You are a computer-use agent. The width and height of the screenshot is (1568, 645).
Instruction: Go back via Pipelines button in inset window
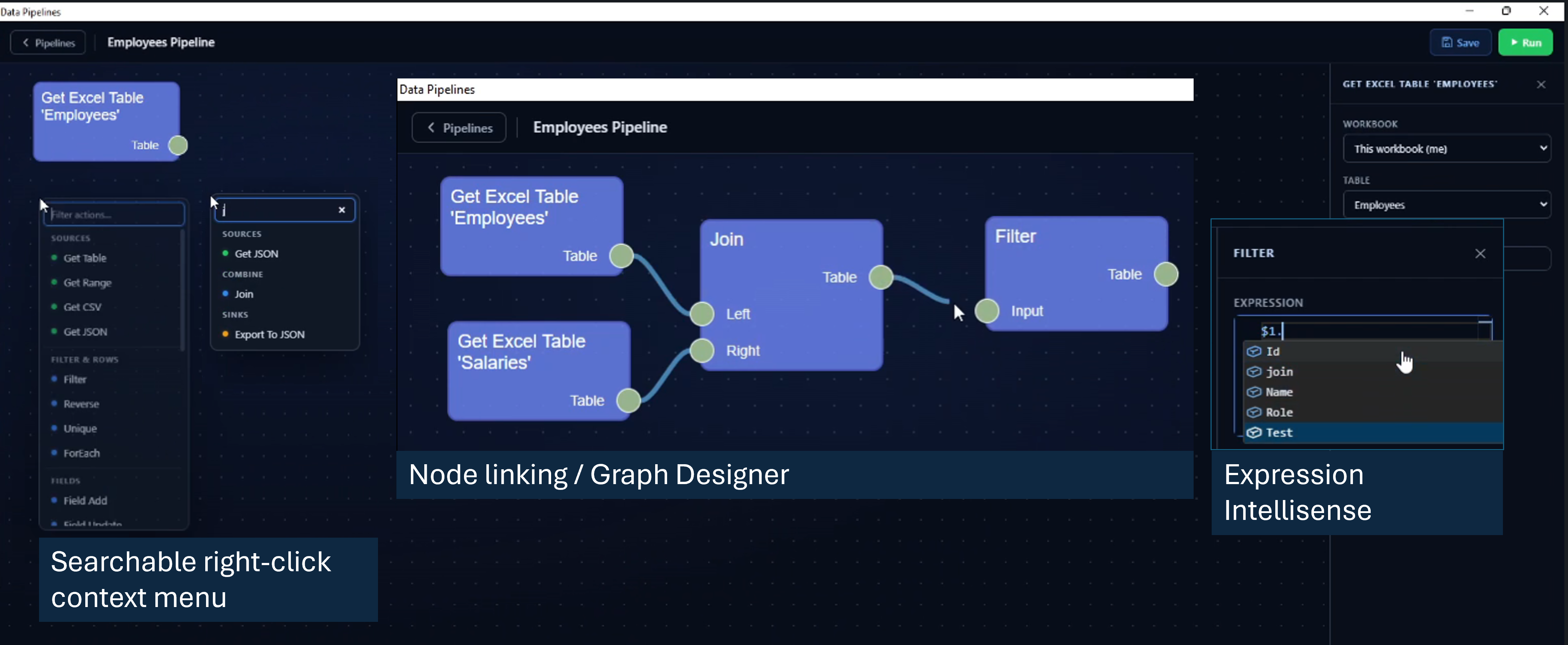point(459,128)
